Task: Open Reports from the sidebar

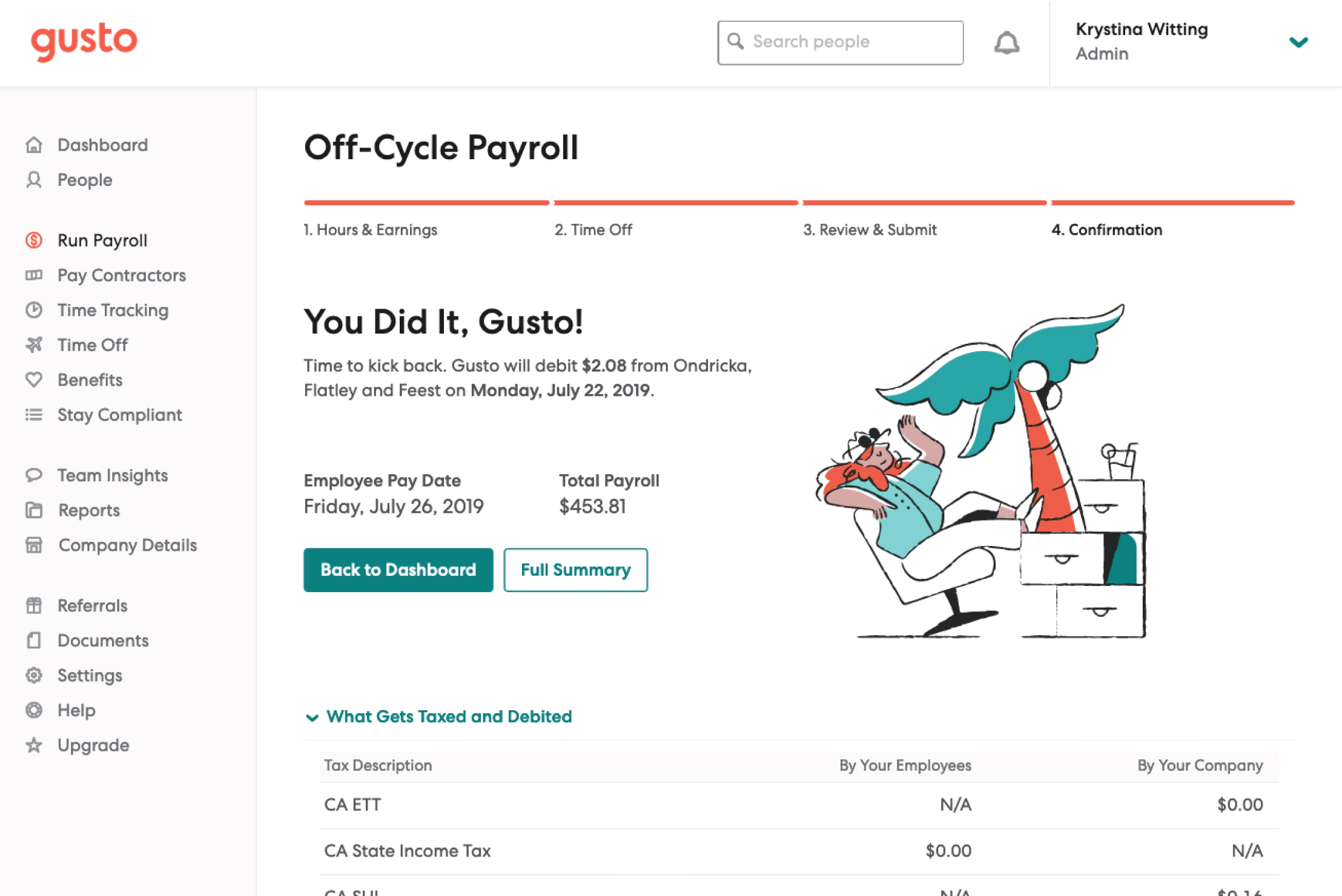Action: click(89, 510)
